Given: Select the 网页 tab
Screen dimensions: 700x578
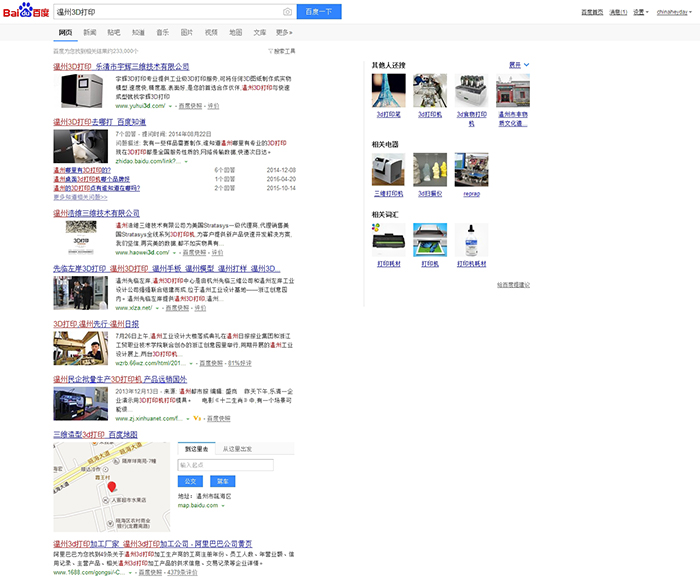Looking at the screenshot, I should (x=65, y=32).
